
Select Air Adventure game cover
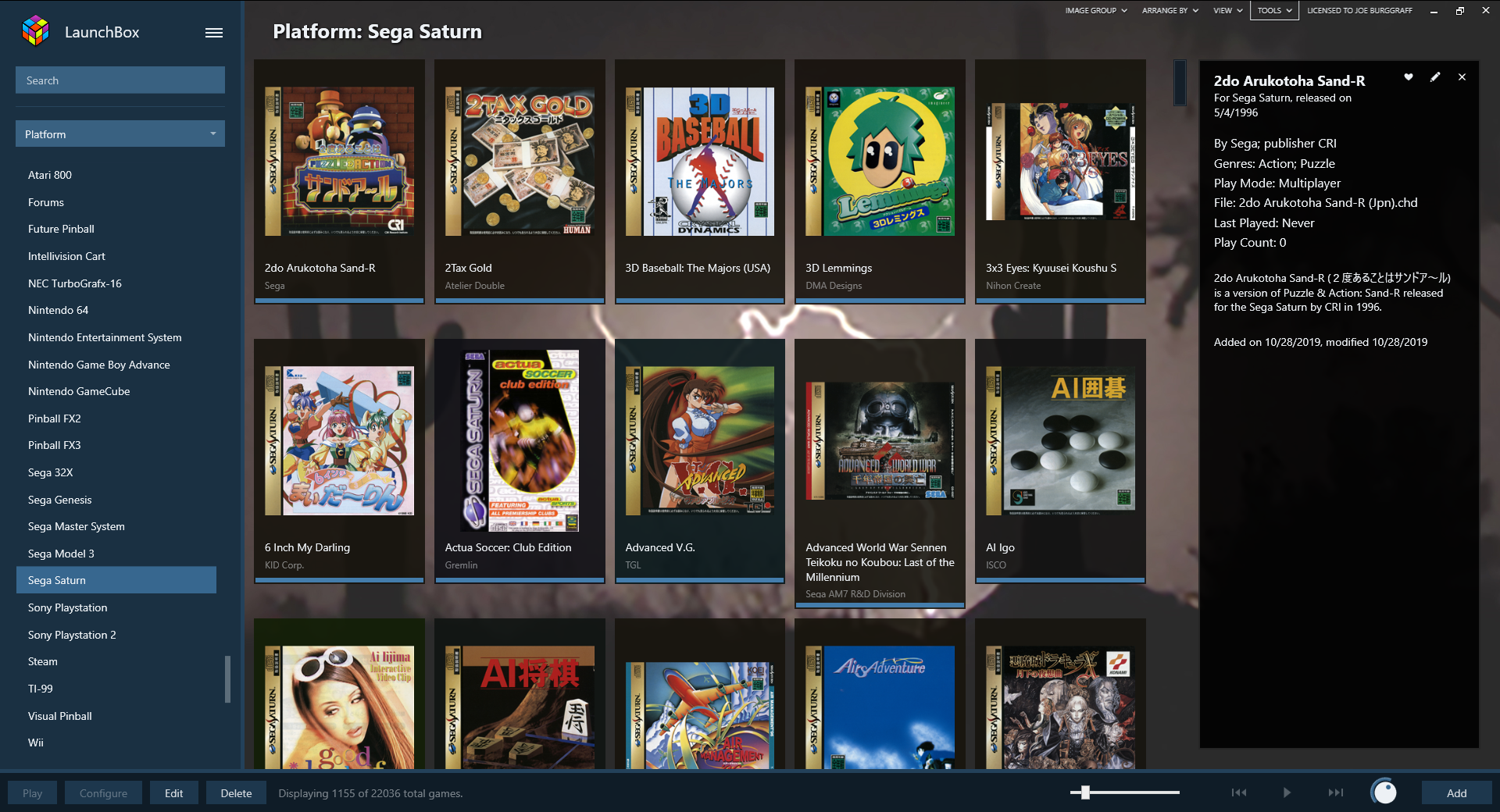pyautogui.click(x=880, y=707)
